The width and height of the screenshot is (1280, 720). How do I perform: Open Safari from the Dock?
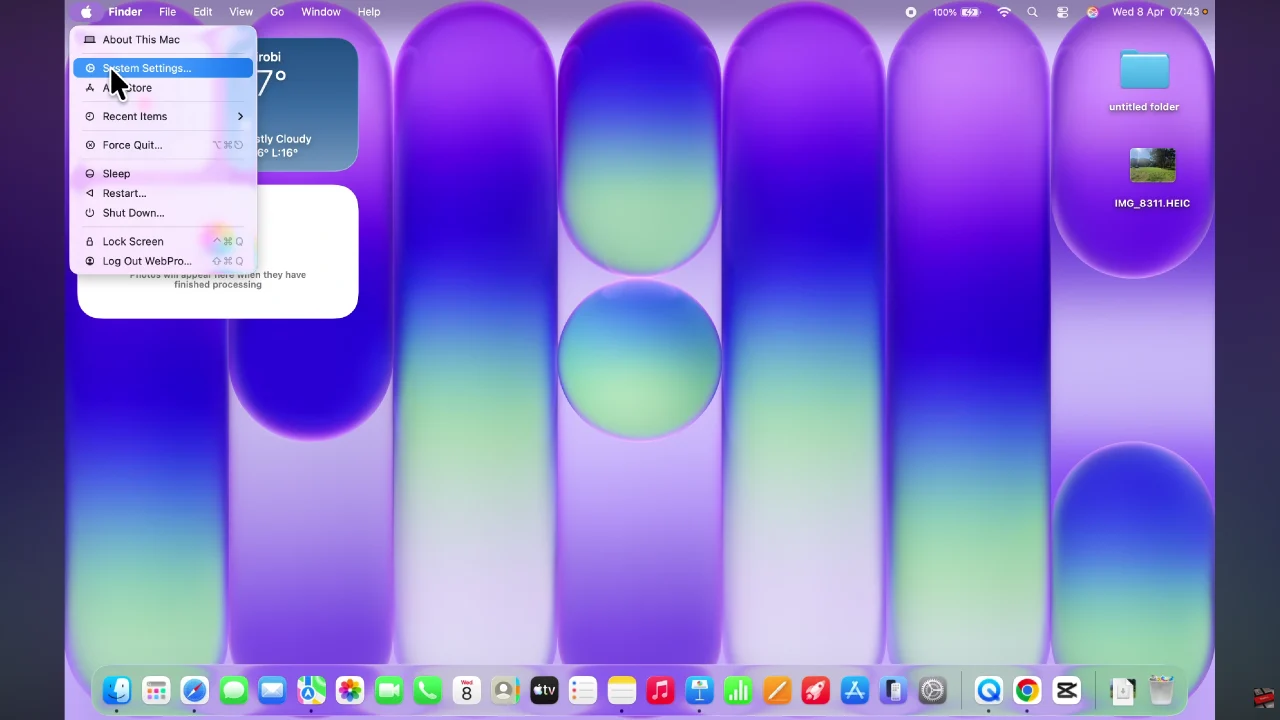click(x=195, y=690)
